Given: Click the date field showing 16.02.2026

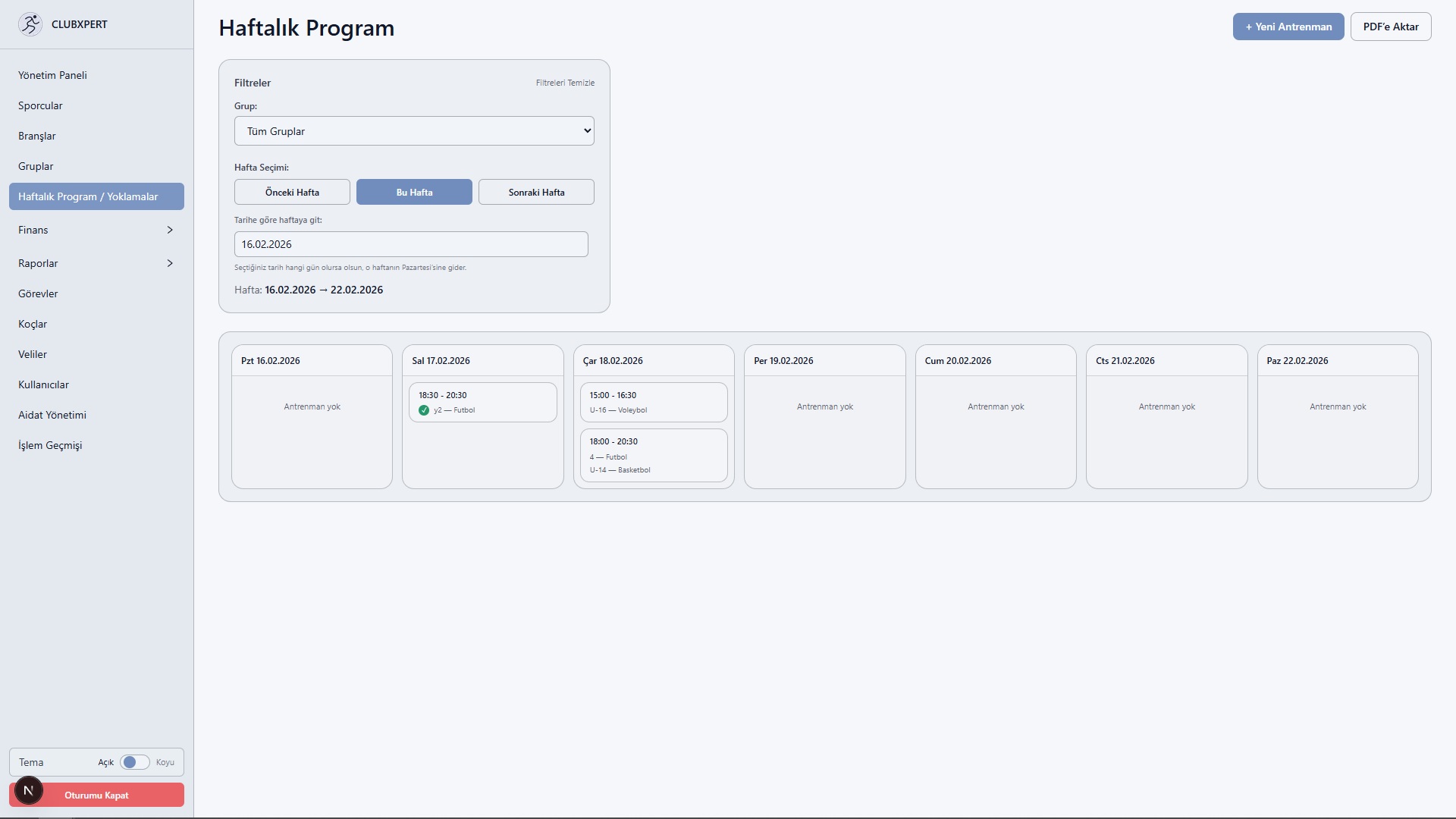Looking at the screenshot, I should 411,244.
